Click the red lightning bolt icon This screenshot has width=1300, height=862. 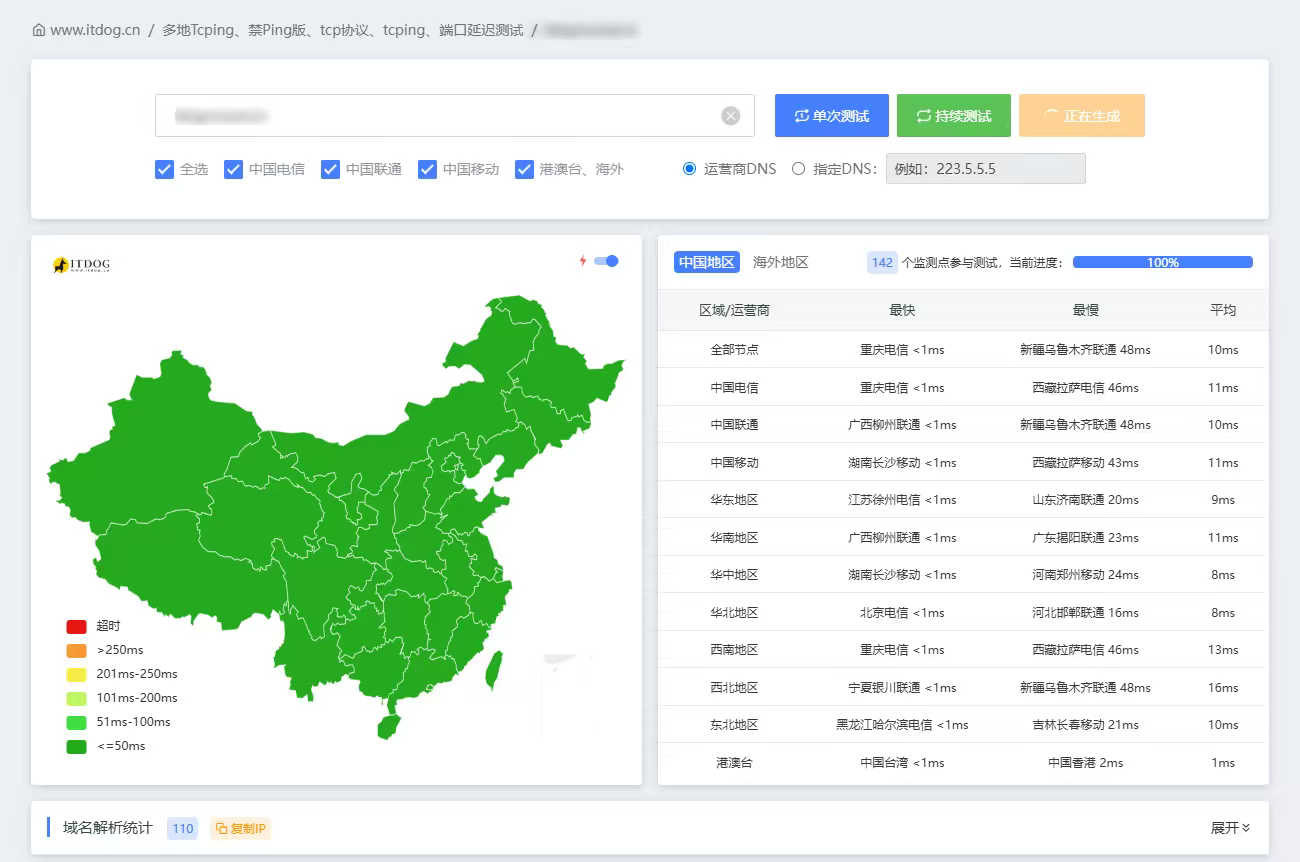click(x=583, y=261)
